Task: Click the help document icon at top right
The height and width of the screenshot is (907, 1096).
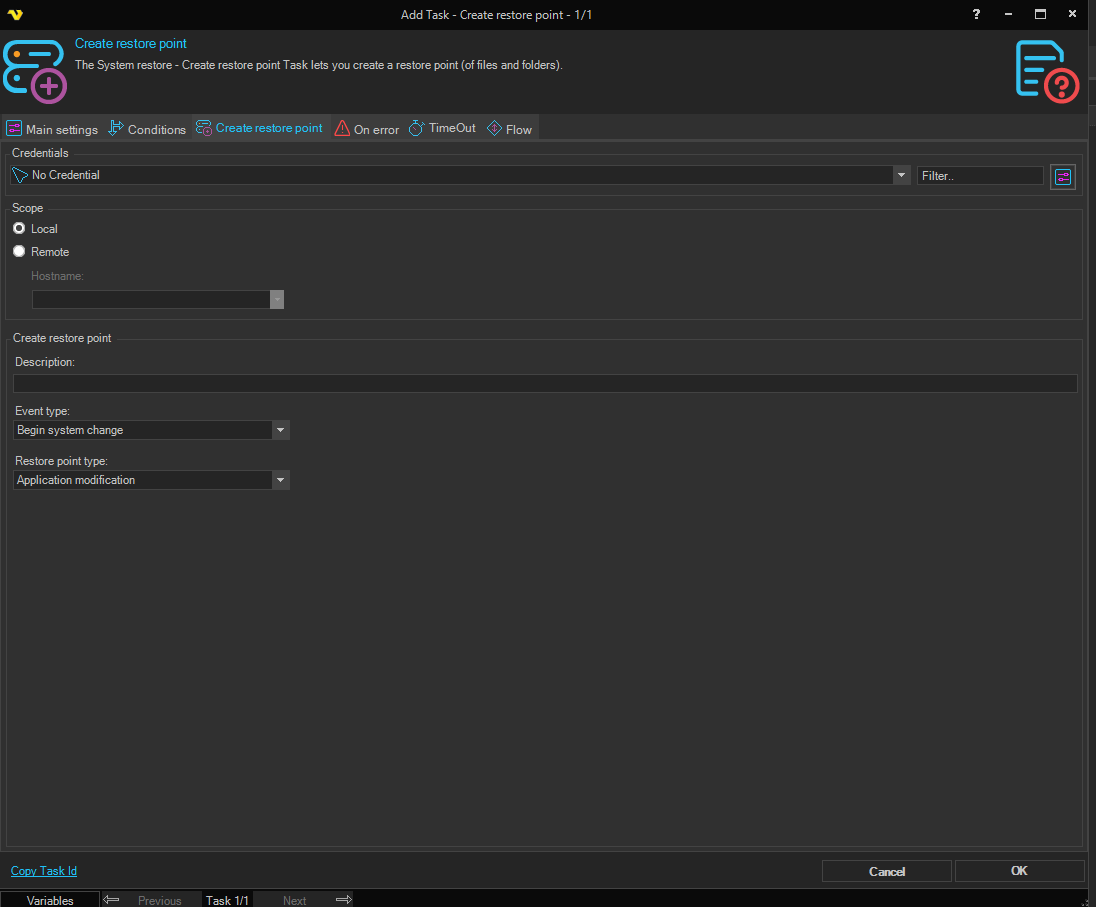Action: (x=1047, y=71)
